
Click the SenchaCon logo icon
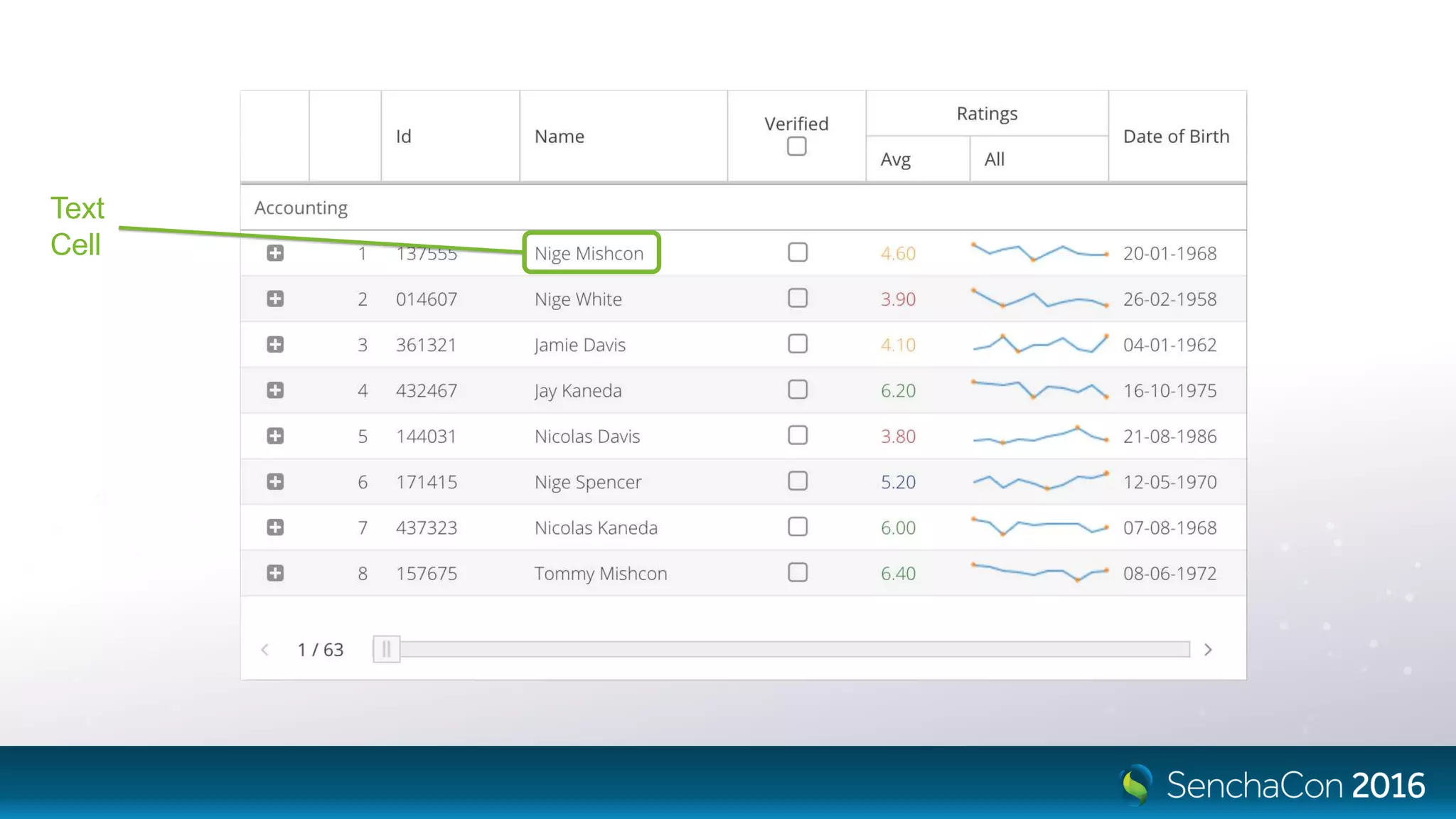pos(1136,785)
